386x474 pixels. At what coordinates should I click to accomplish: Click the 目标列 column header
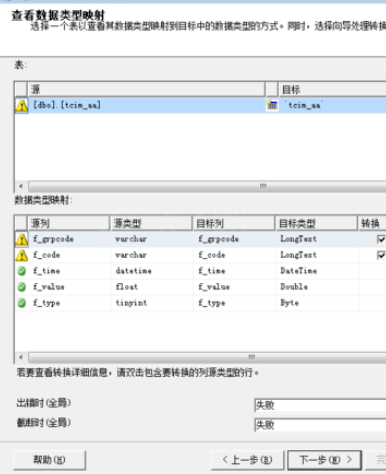(x=234, y=223)
